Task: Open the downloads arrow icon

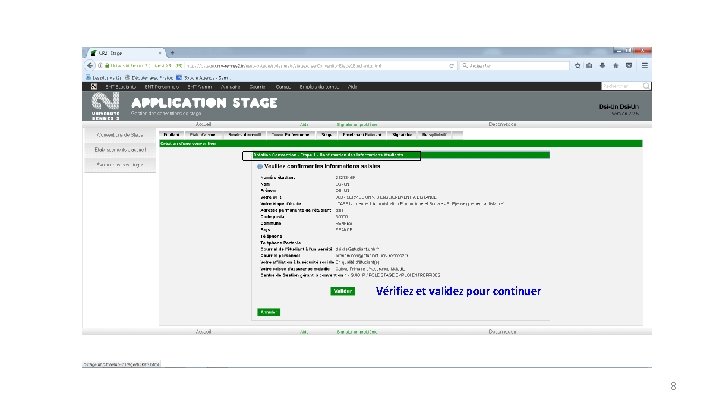Action: (602, 66)
